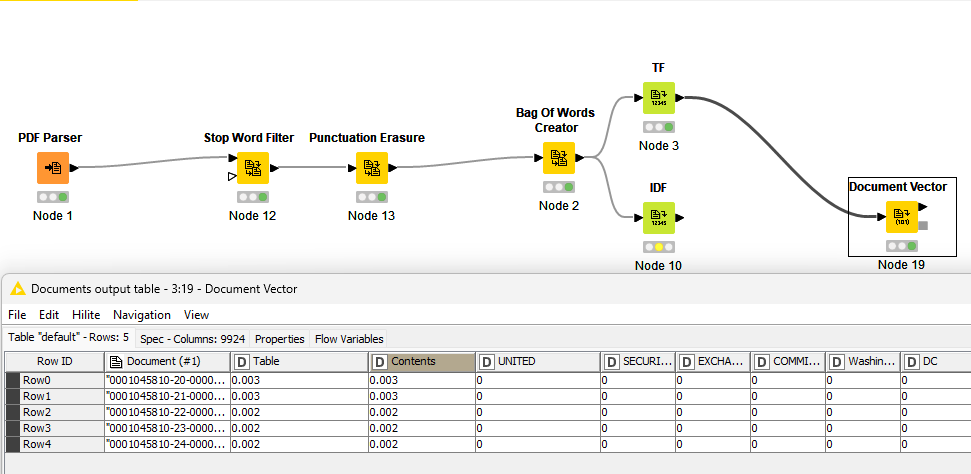
Task: Click the UNITED column double type icon
Action: 487,361
